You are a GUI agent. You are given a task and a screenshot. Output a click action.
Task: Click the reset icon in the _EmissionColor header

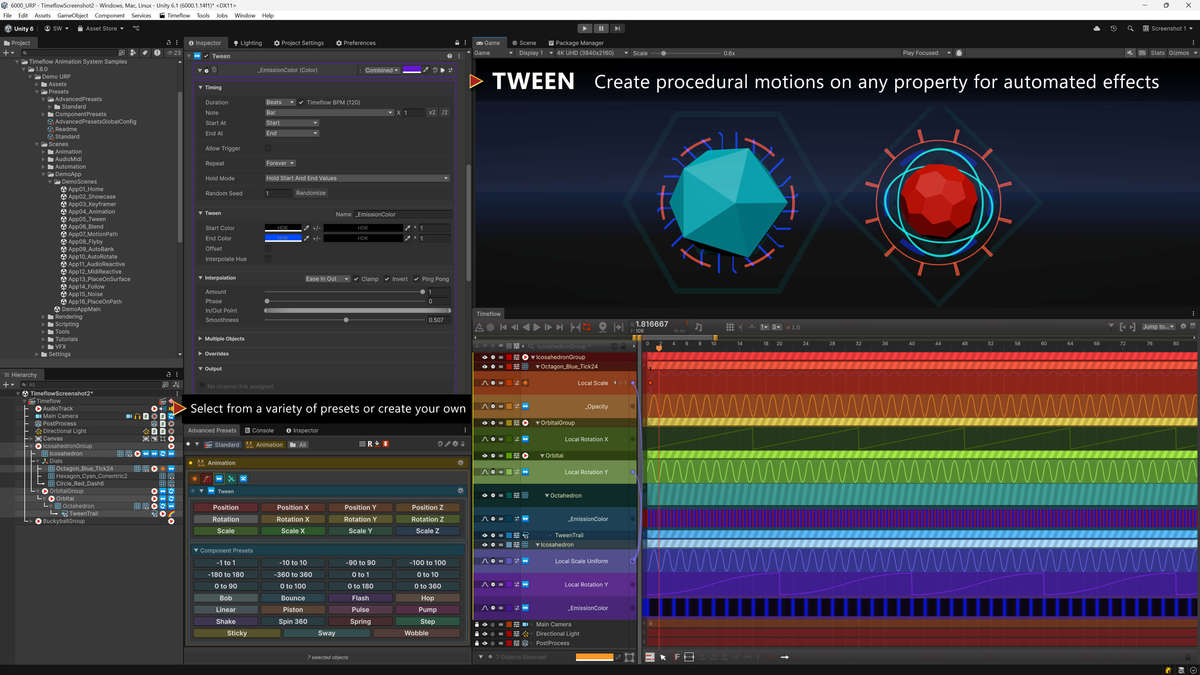click(x=436, y=70)
